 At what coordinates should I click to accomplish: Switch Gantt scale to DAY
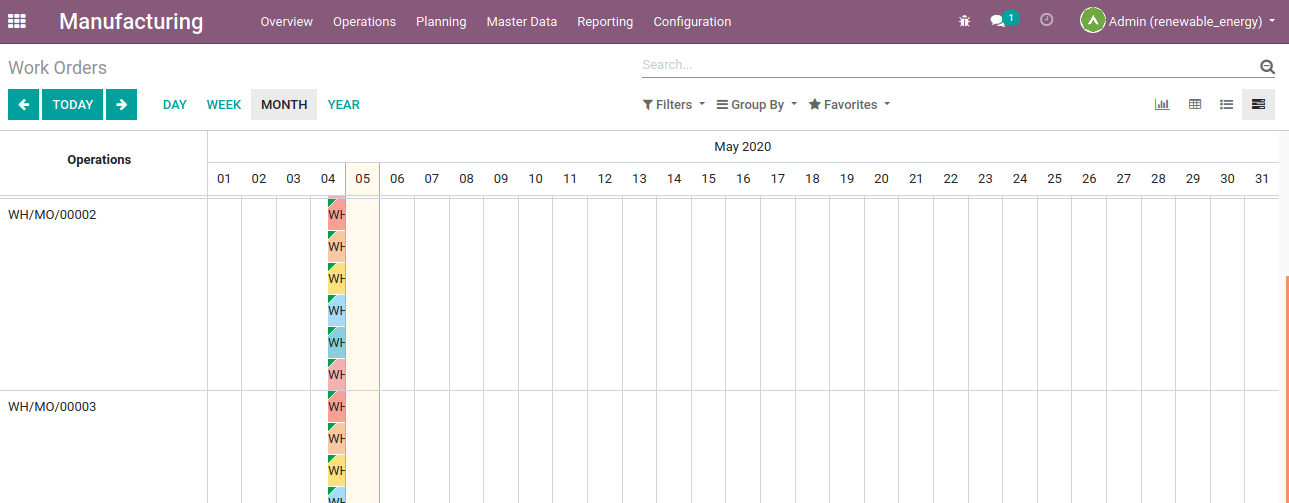(175, 104)
